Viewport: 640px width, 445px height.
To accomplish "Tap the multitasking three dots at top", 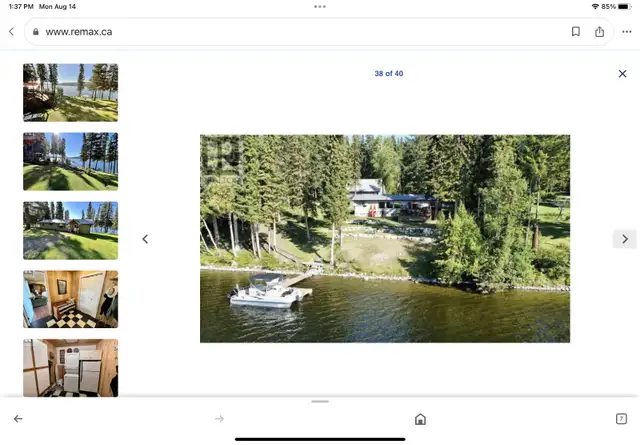I will click(320, 7).
